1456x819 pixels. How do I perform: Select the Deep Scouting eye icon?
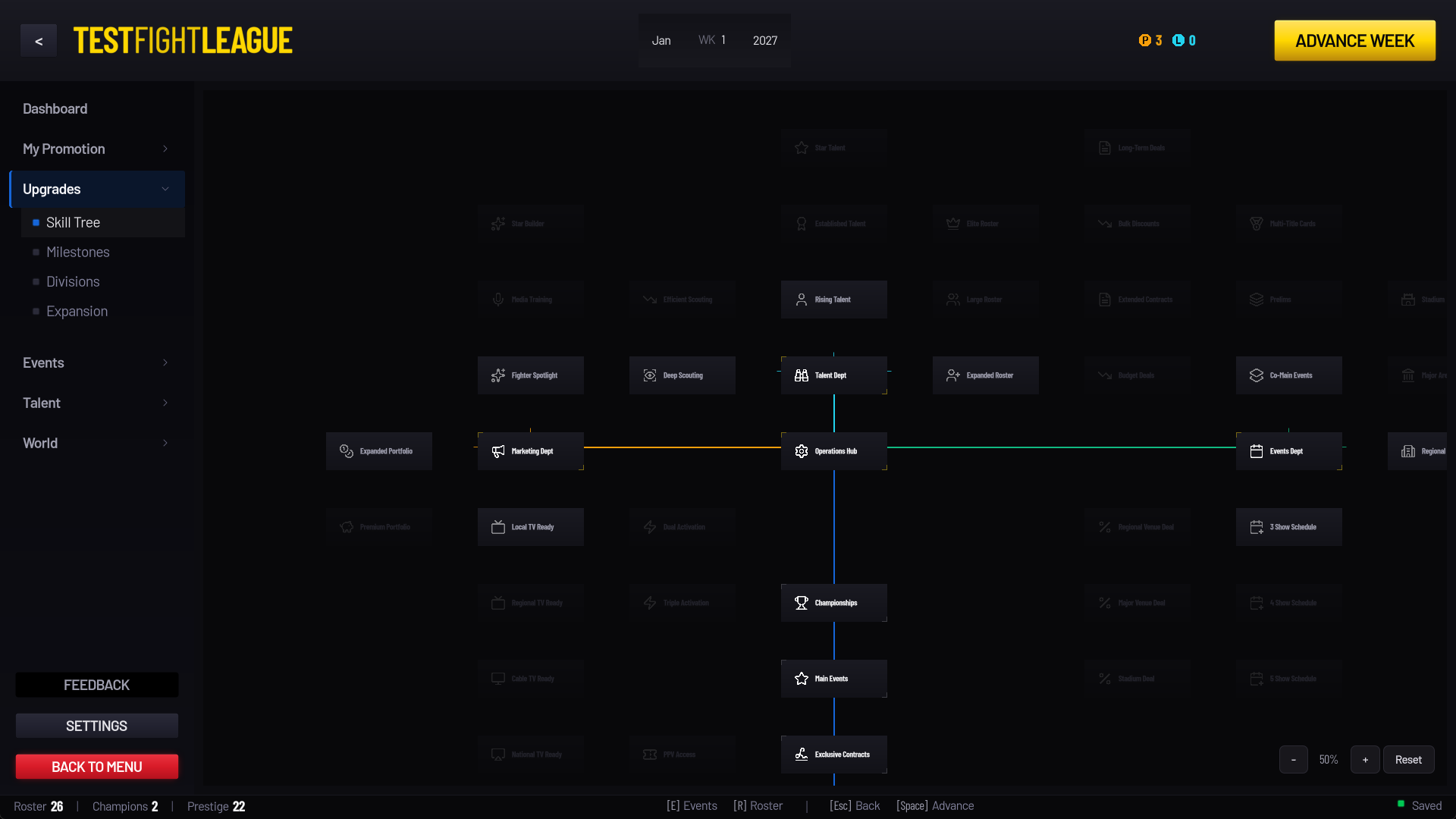click(x=649, y=375)
